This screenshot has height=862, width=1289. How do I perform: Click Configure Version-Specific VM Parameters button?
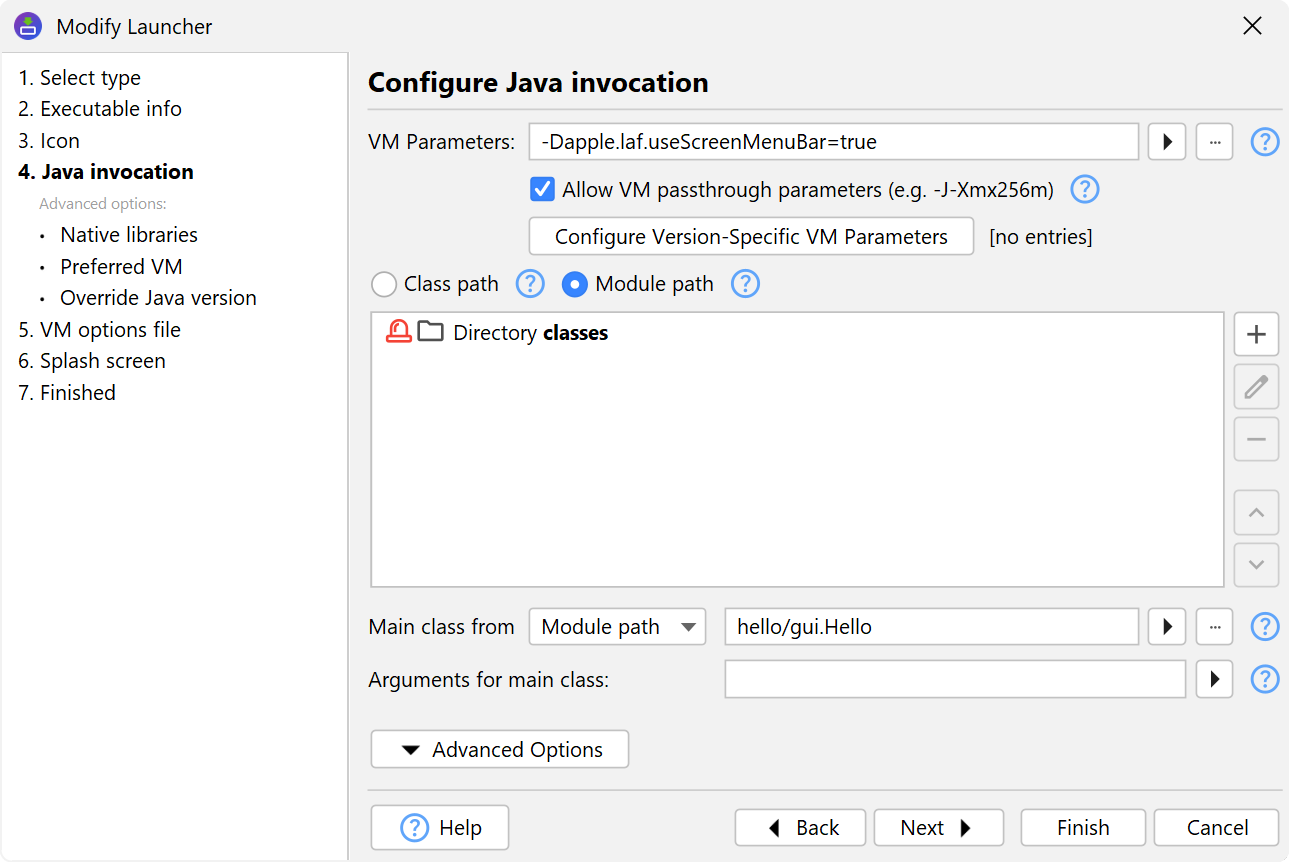(750, 237)
